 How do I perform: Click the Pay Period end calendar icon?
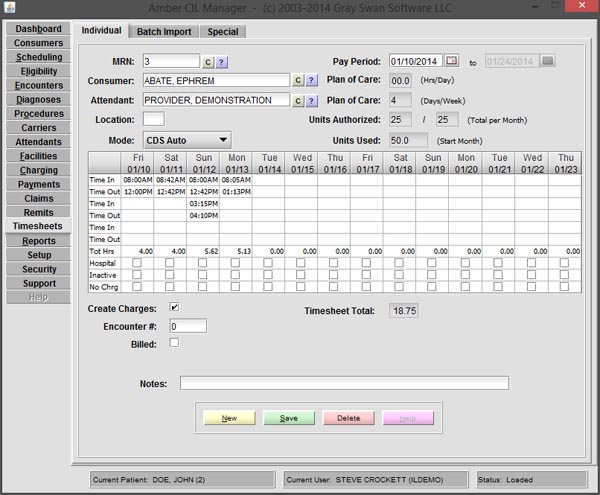pos(547,61)
